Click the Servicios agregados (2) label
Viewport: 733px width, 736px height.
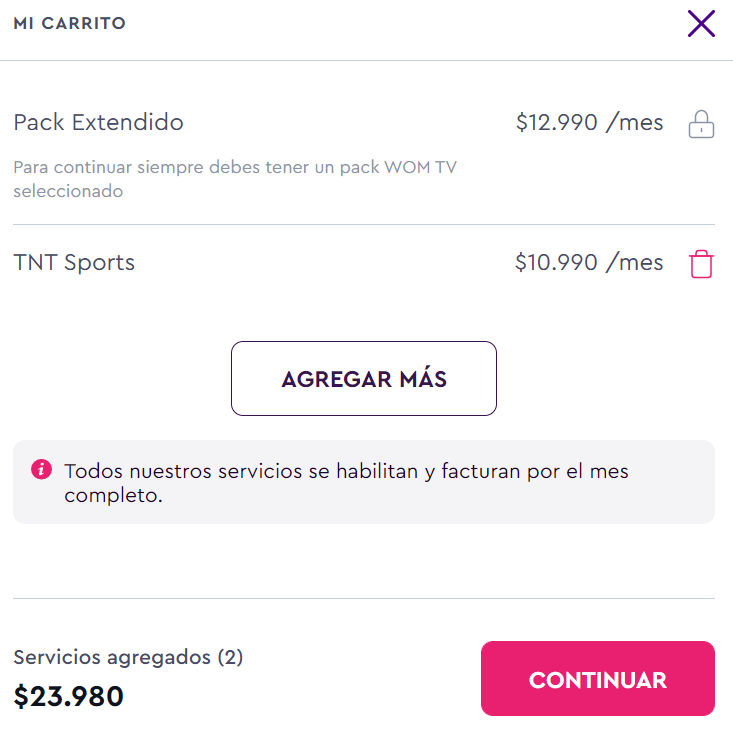coord(128,657)
